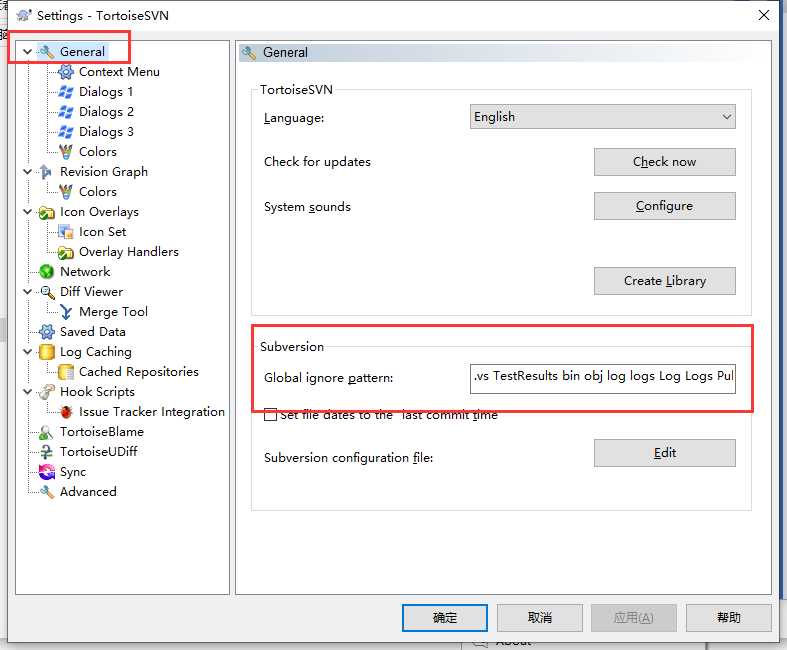This screenshot has height=650, width=787.
Task: Collapse the Log Caching tree node
Action: coord(28,352)
